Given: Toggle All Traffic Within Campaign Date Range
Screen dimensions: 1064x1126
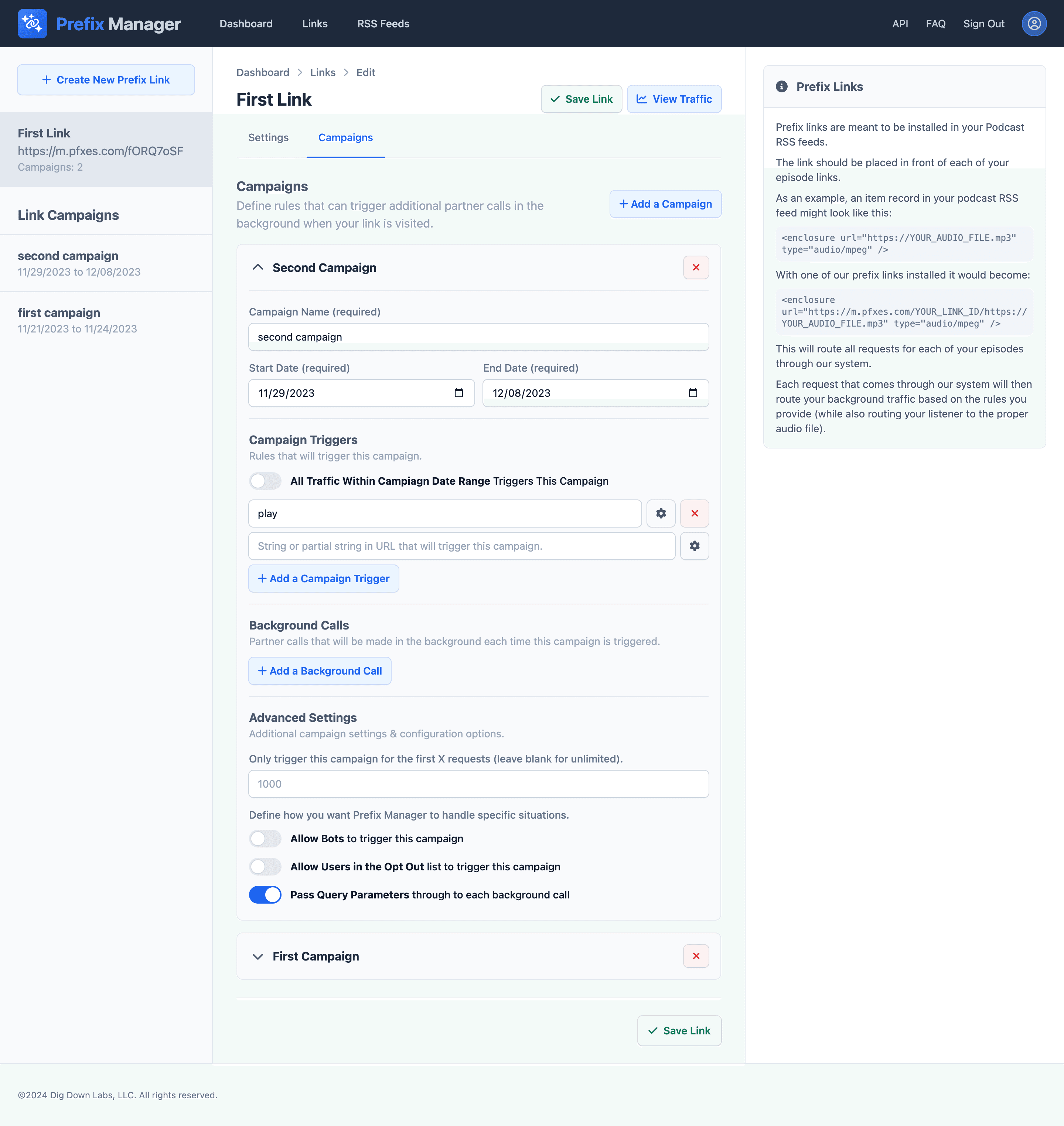Looking at the screenshot, I should [x=265, y=481].
